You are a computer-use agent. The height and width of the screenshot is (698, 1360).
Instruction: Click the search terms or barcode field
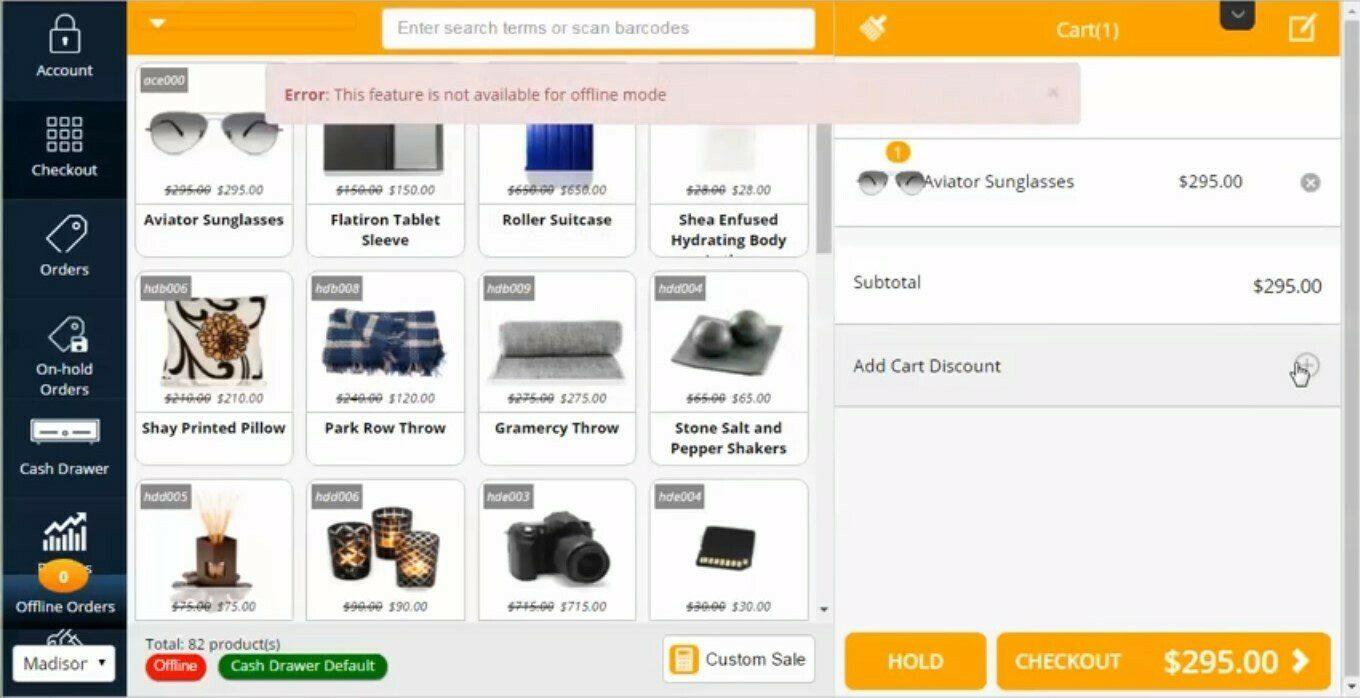(x=598, y=28)
